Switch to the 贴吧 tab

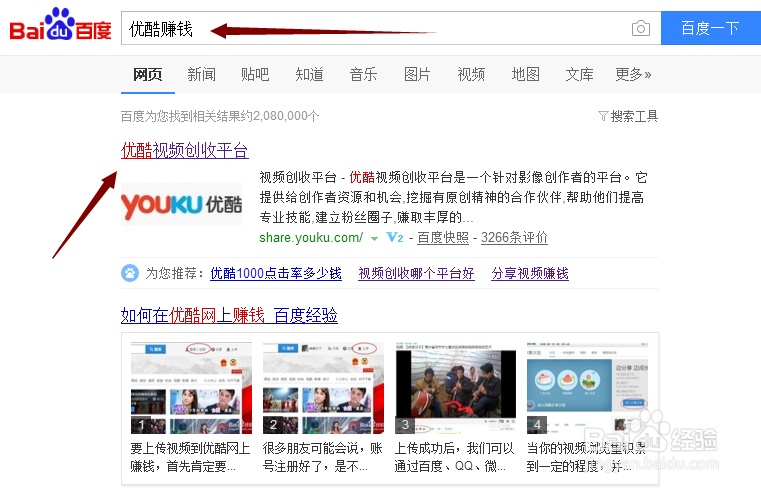pos(255,74)
